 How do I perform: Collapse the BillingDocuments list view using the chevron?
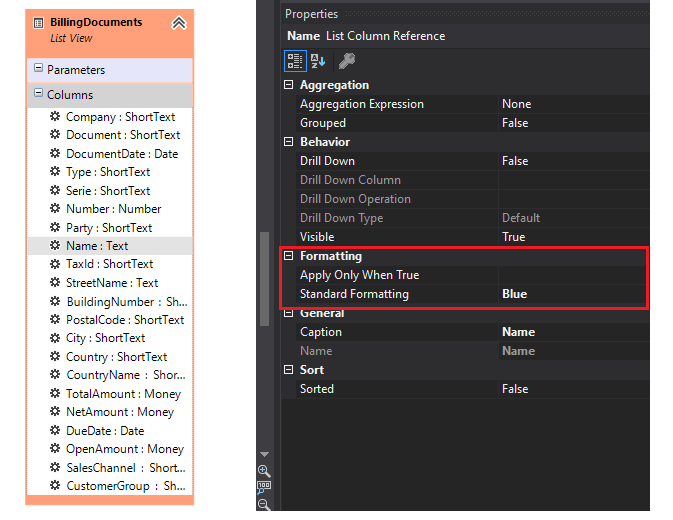179,23
